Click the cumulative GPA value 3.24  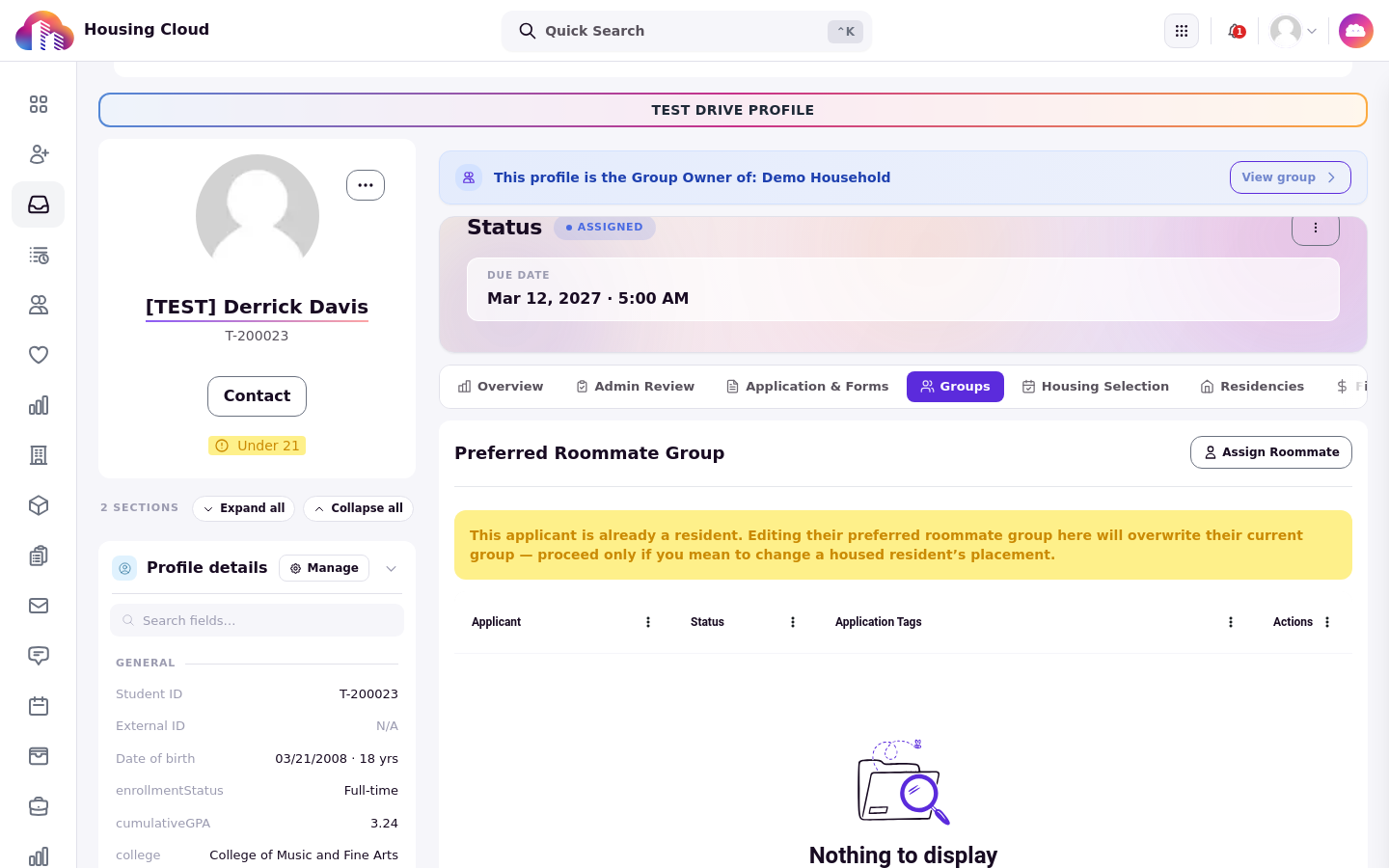pos(384,824)
